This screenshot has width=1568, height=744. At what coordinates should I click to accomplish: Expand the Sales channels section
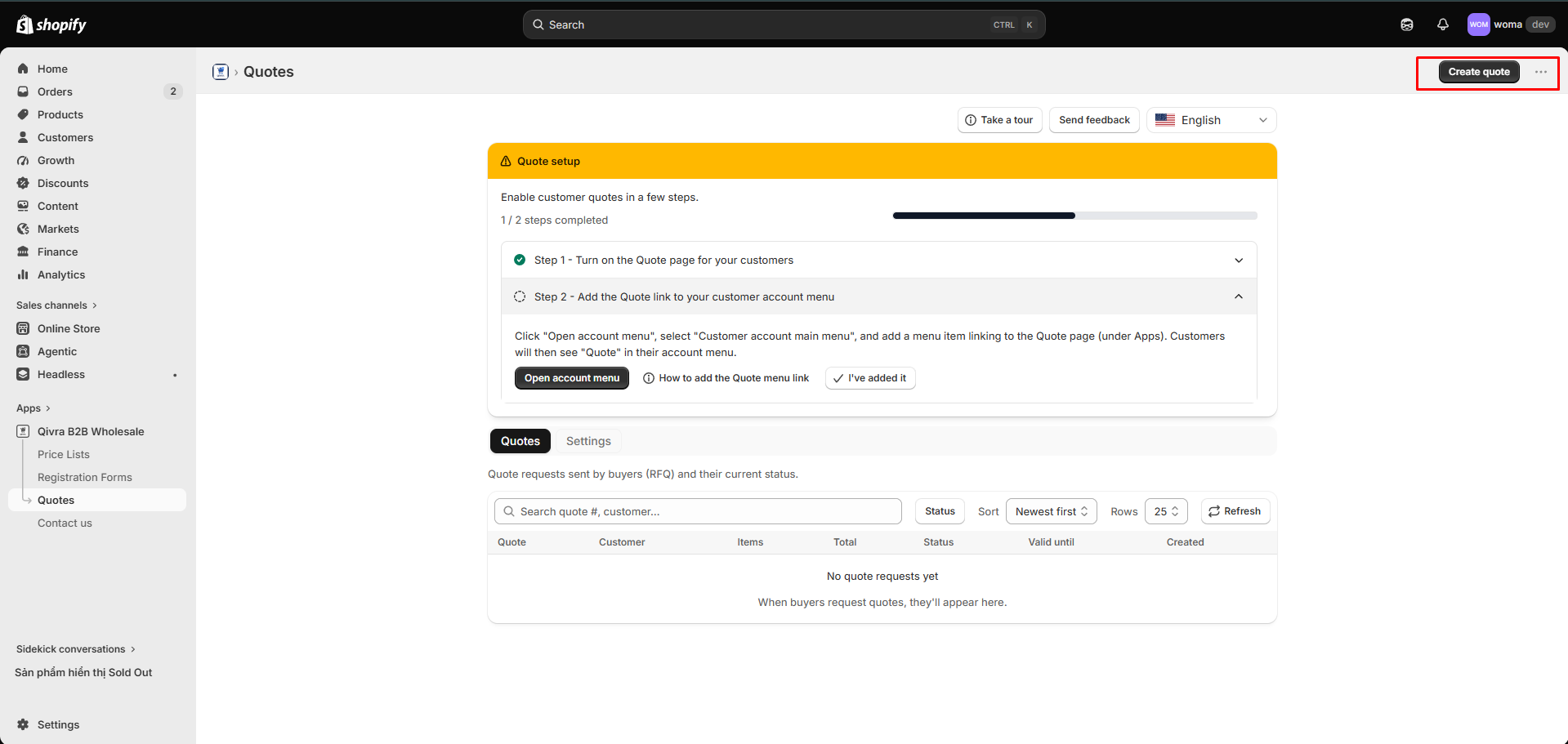click(x=56, y=305)
